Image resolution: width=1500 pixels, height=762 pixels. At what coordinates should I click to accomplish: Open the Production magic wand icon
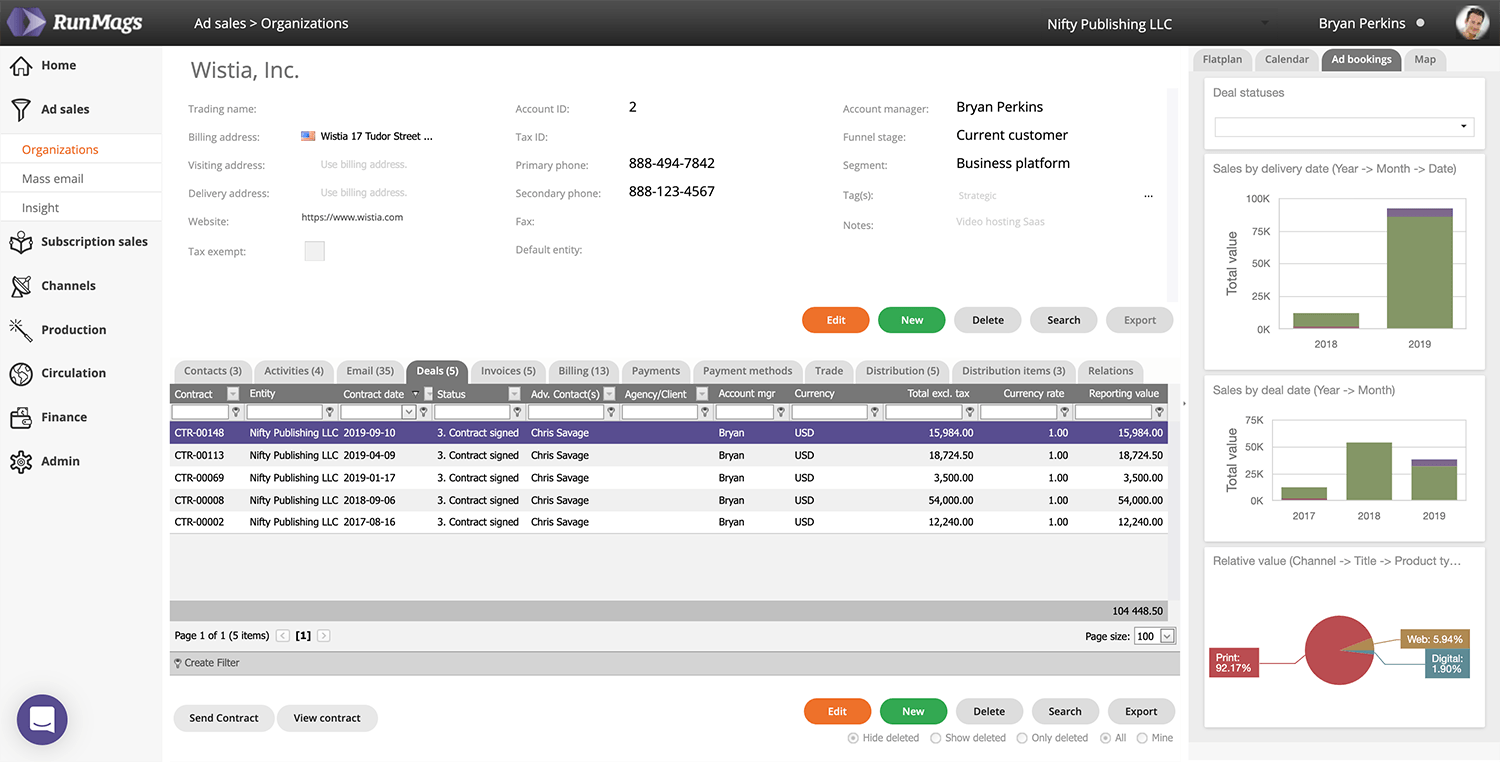(x=21, y=330)
